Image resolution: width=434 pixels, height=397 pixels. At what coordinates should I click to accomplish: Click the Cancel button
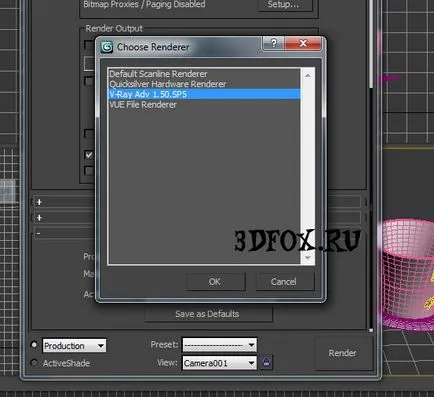(x=284, y=282)
